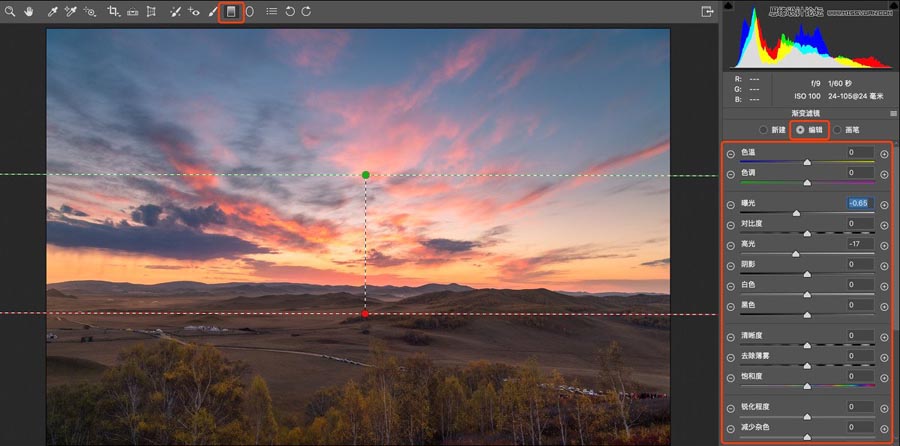This screenshot has height=446, width=900.
Task: Decrease 高光 with minus icon
Action: pos(730,246)
